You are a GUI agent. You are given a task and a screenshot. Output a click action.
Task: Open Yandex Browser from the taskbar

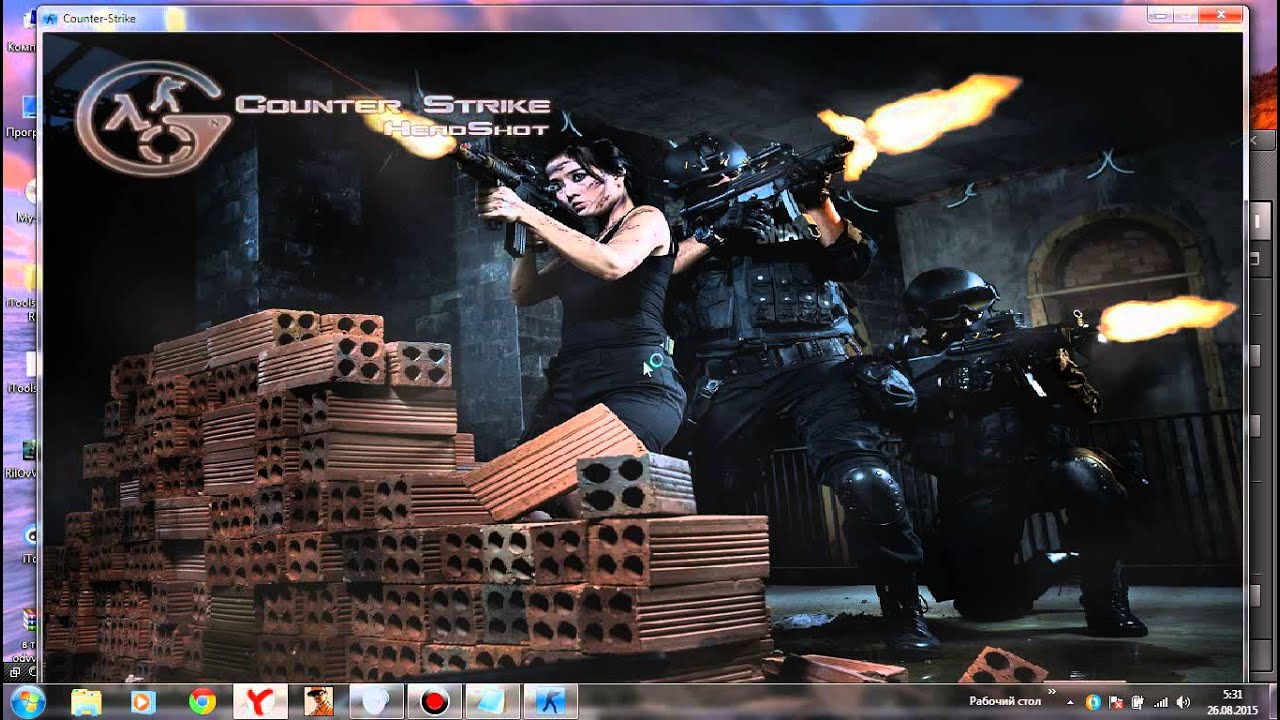tap(260, 702)
